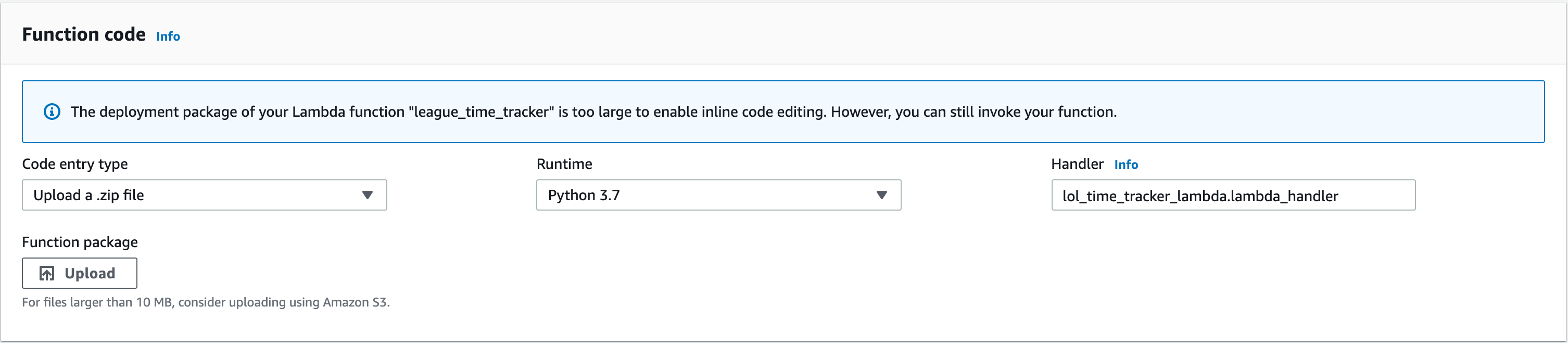This screenshot has width=1568, height=343.
Task: Select the upload glyph within Function package section
Action: tap(47, 273)
